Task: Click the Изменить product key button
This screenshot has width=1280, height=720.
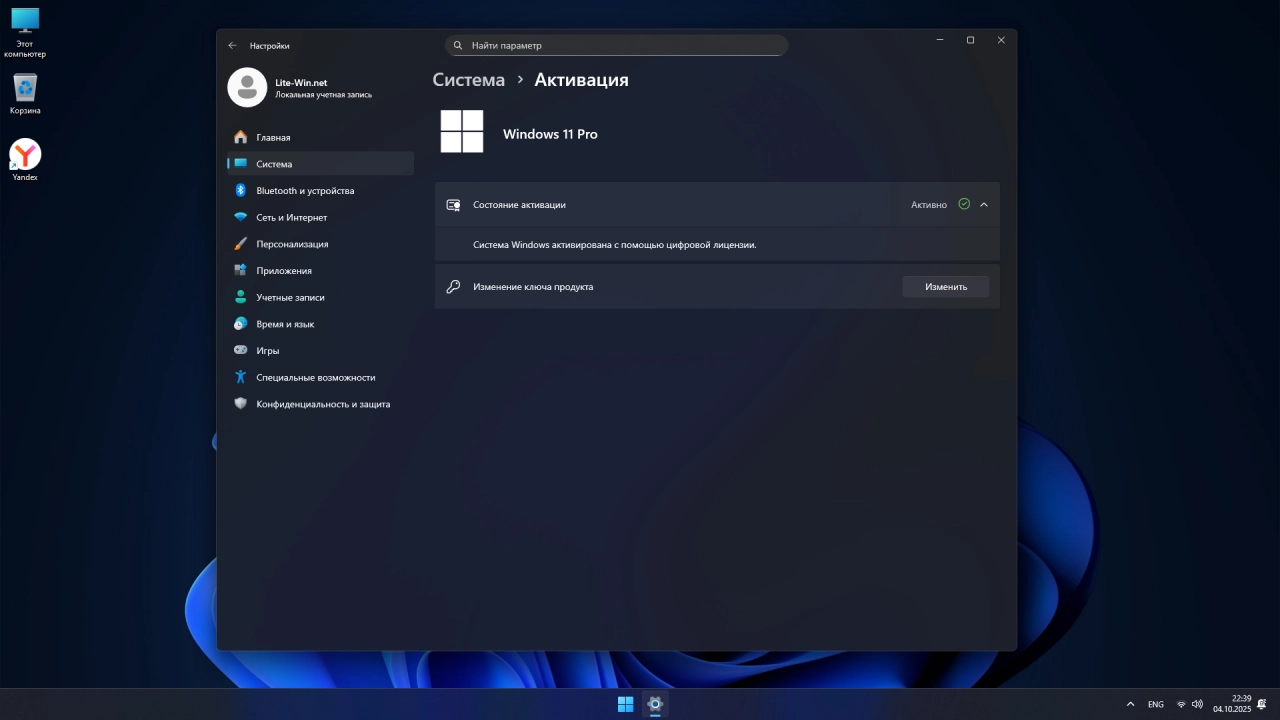Action: (946, 287)
